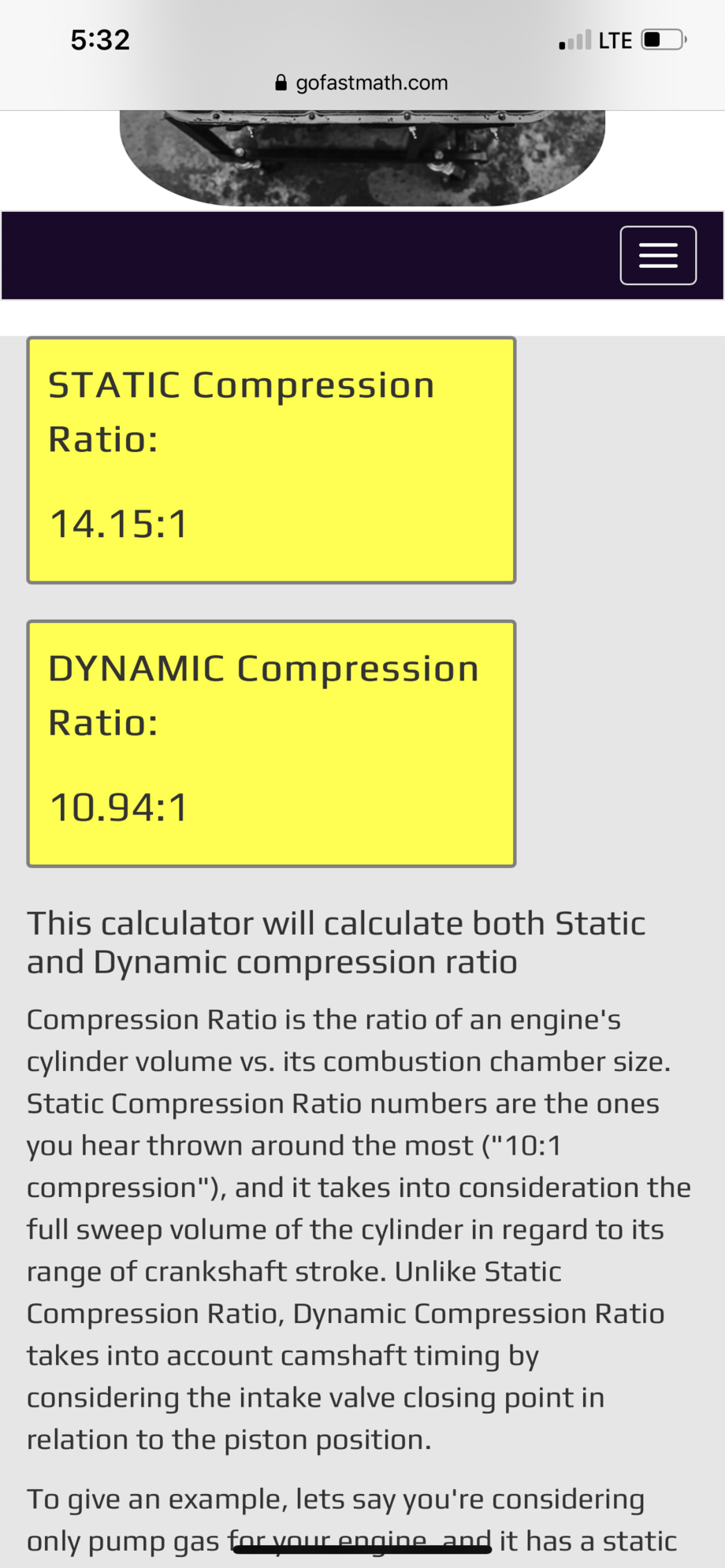The image size is (725, 1568).
Task: Tap the home indicator bar at bottom
Action: pos(362,1549)
